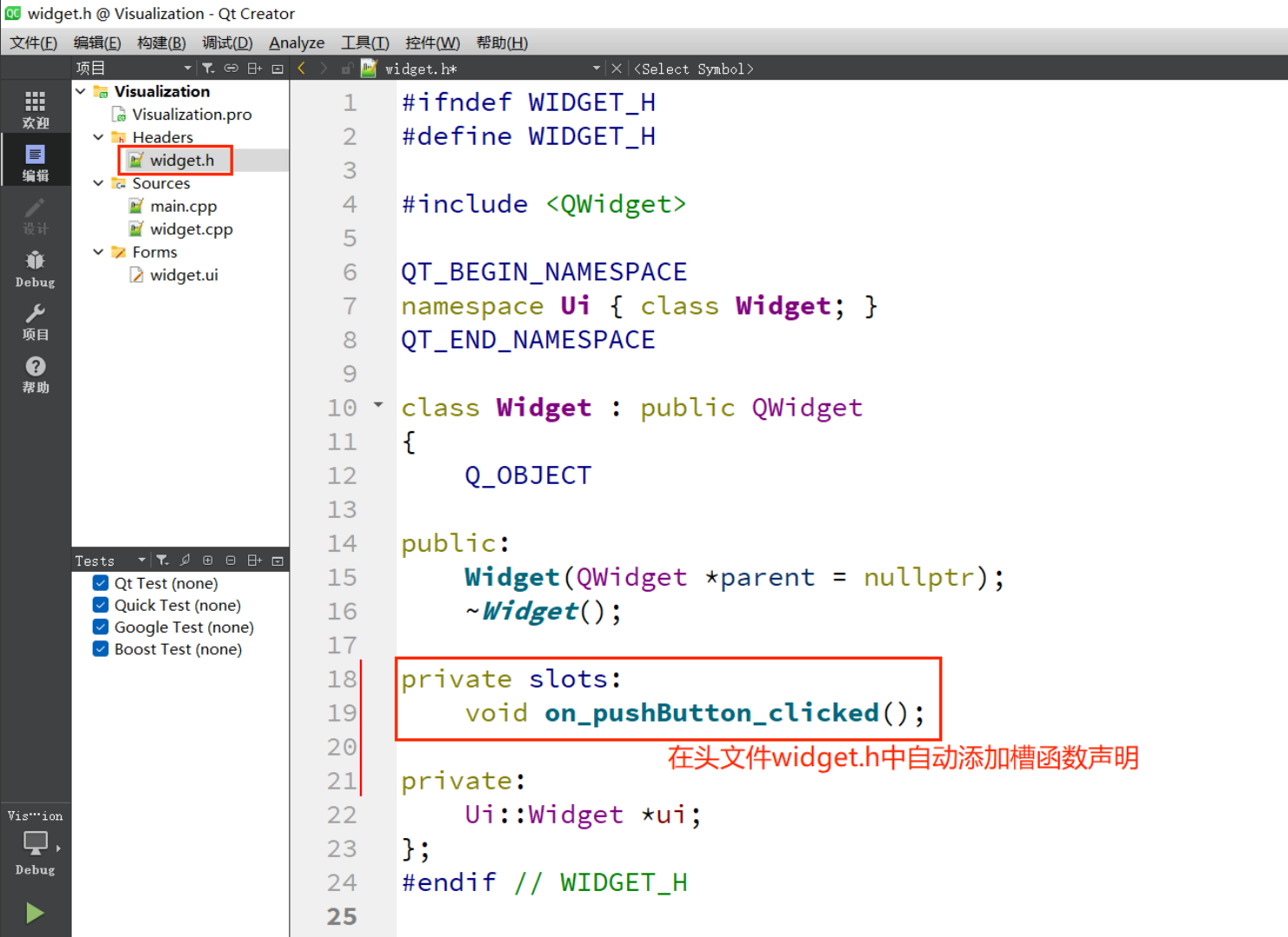The image size is (1288, 937).
Task: Toggle the Qt Test checkbox
Action: (x=101, y=583)
